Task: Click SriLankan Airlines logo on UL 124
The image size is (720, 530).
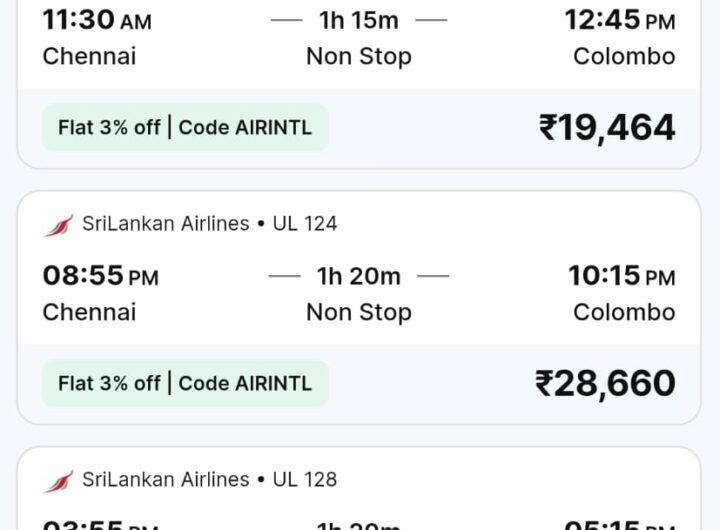Action: [x=58, y=224]
